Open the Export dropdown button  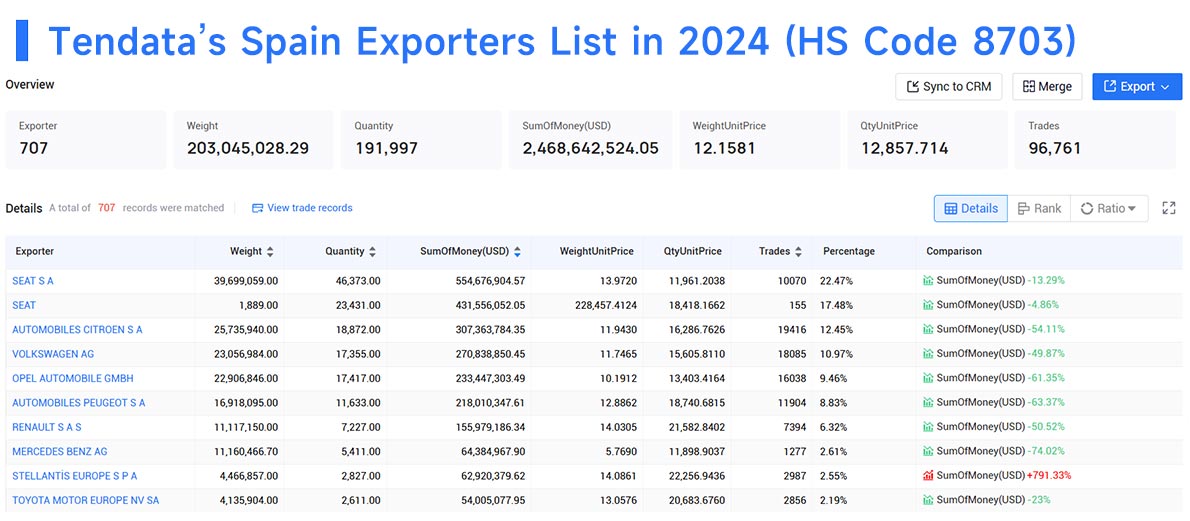[x=1137, y=87]
